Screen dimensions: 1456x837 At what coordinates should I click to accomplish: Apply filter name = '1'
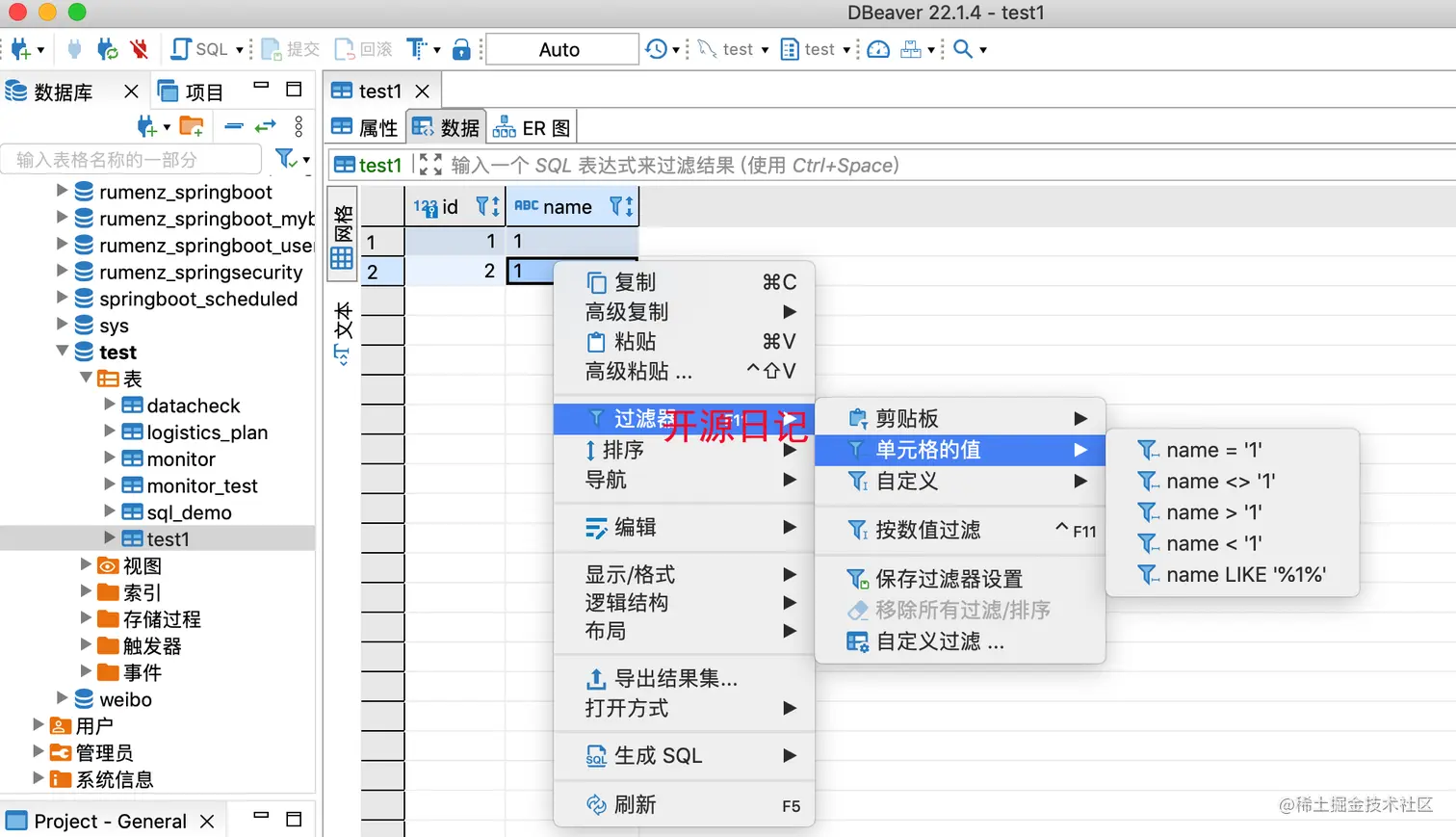coord(1233,450)
